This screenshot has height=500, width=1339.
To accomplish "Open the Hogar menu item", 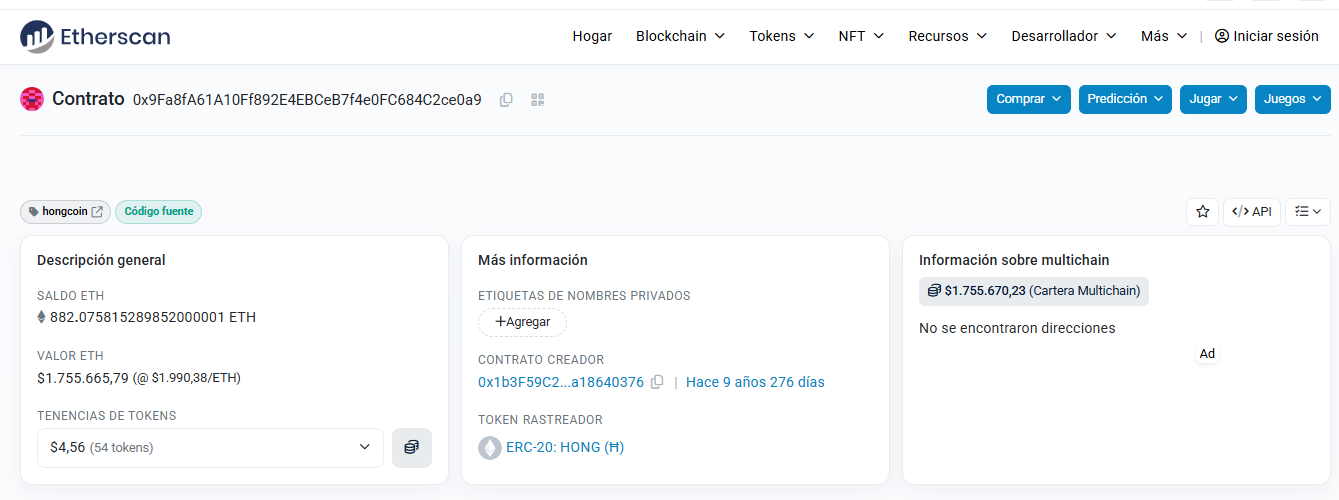I will [x=592, y=36].
